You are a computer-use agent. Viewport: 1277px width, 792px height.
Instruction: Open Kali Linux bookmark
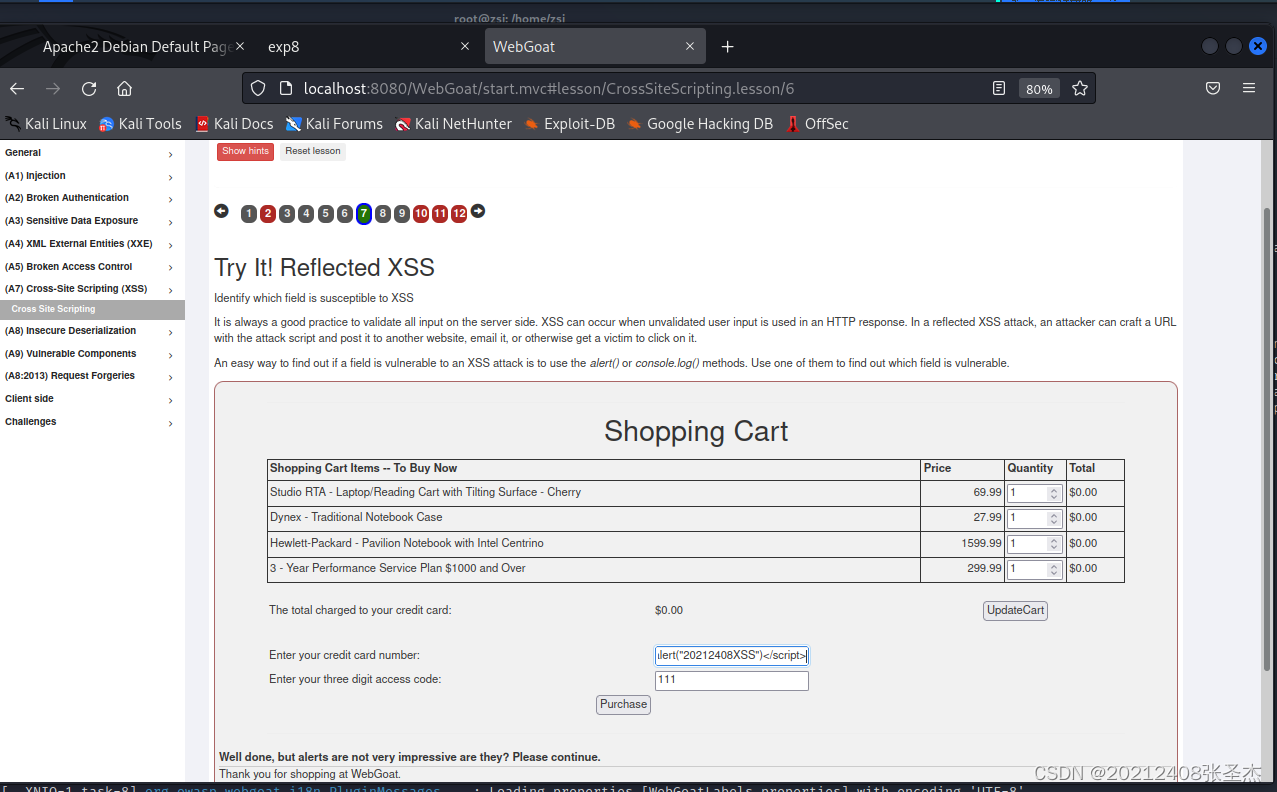(x=46, y=124)
